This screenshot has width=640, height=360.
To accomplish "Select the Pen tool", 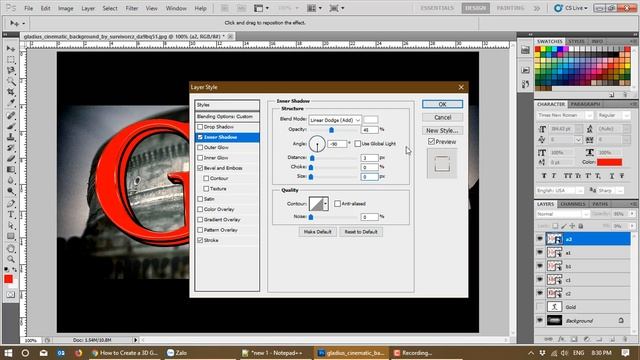I will click(11, 204).
